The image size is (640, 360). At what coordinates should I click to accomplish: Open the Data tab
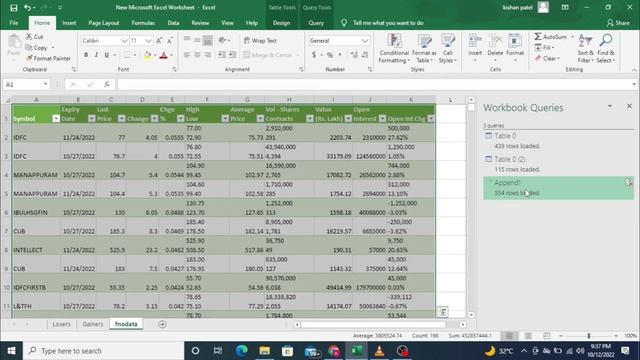click(x=173, y=23)
